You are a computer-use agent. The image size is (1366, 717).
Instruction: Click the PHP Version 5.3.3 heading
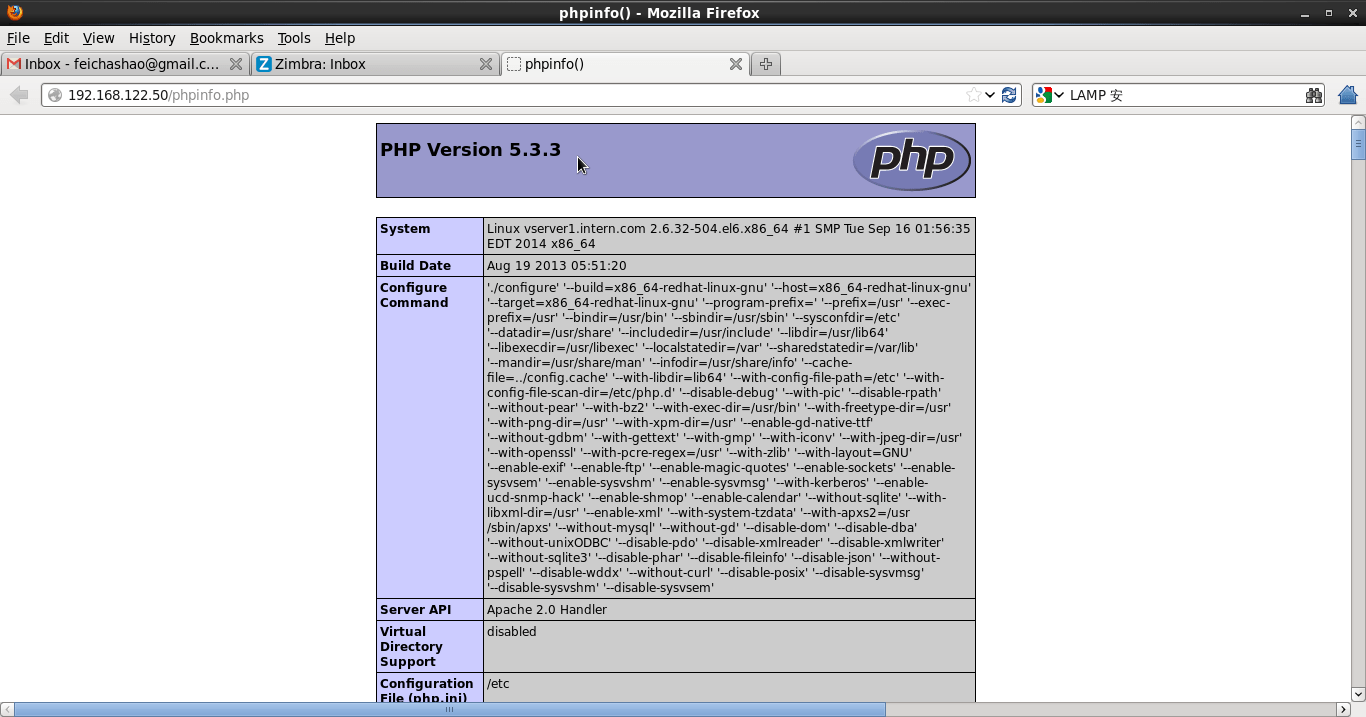[470, 150]
